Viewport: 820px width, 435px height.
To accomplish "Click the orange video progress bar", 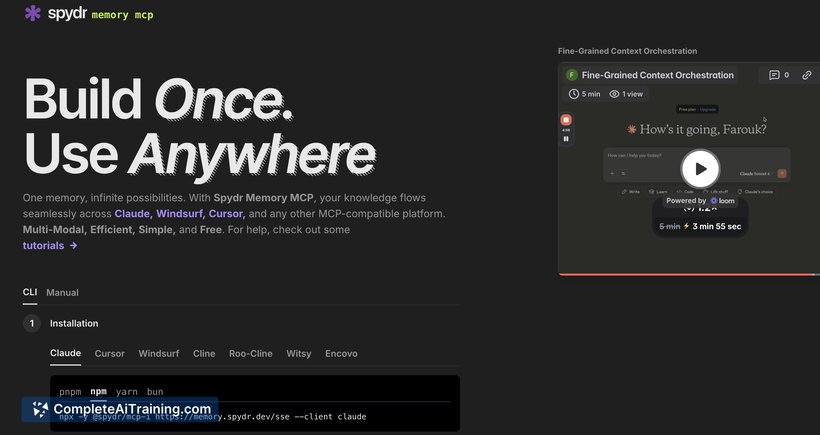I will click(x=689, y=274).
